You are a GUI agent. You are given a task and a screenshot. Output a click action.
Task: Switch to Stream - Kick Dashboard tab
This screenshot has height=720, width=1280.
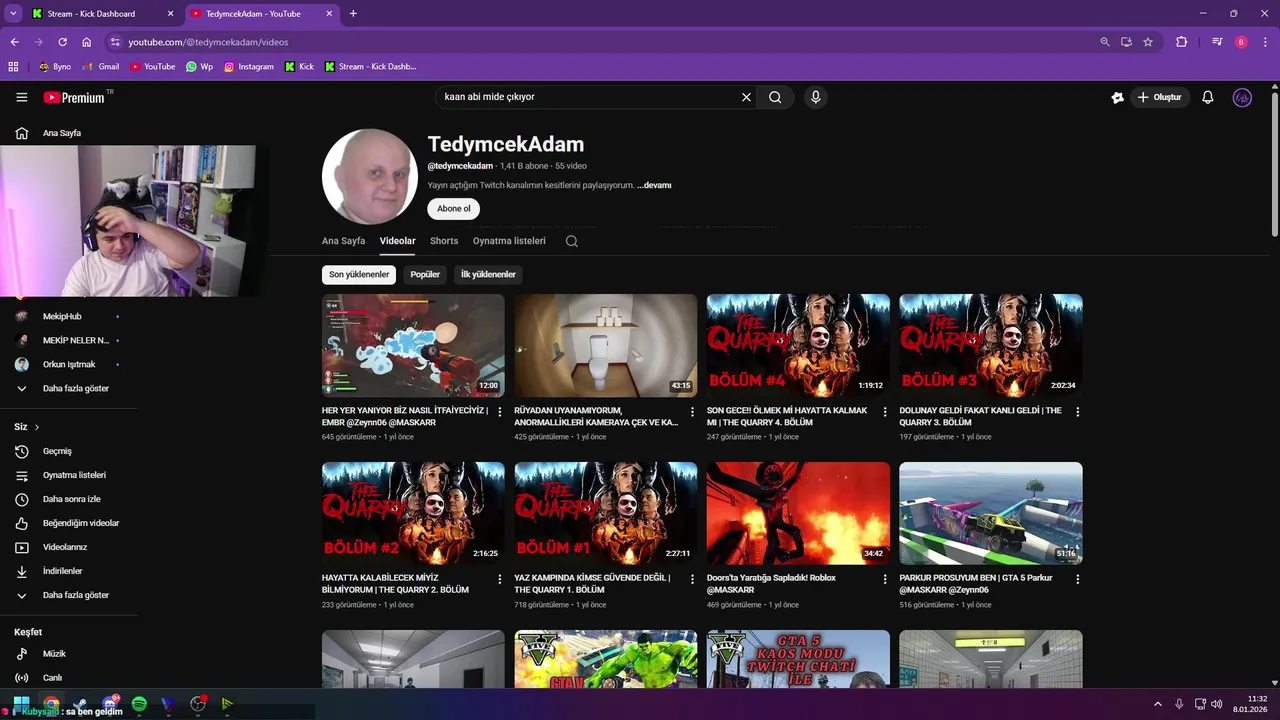104,14
